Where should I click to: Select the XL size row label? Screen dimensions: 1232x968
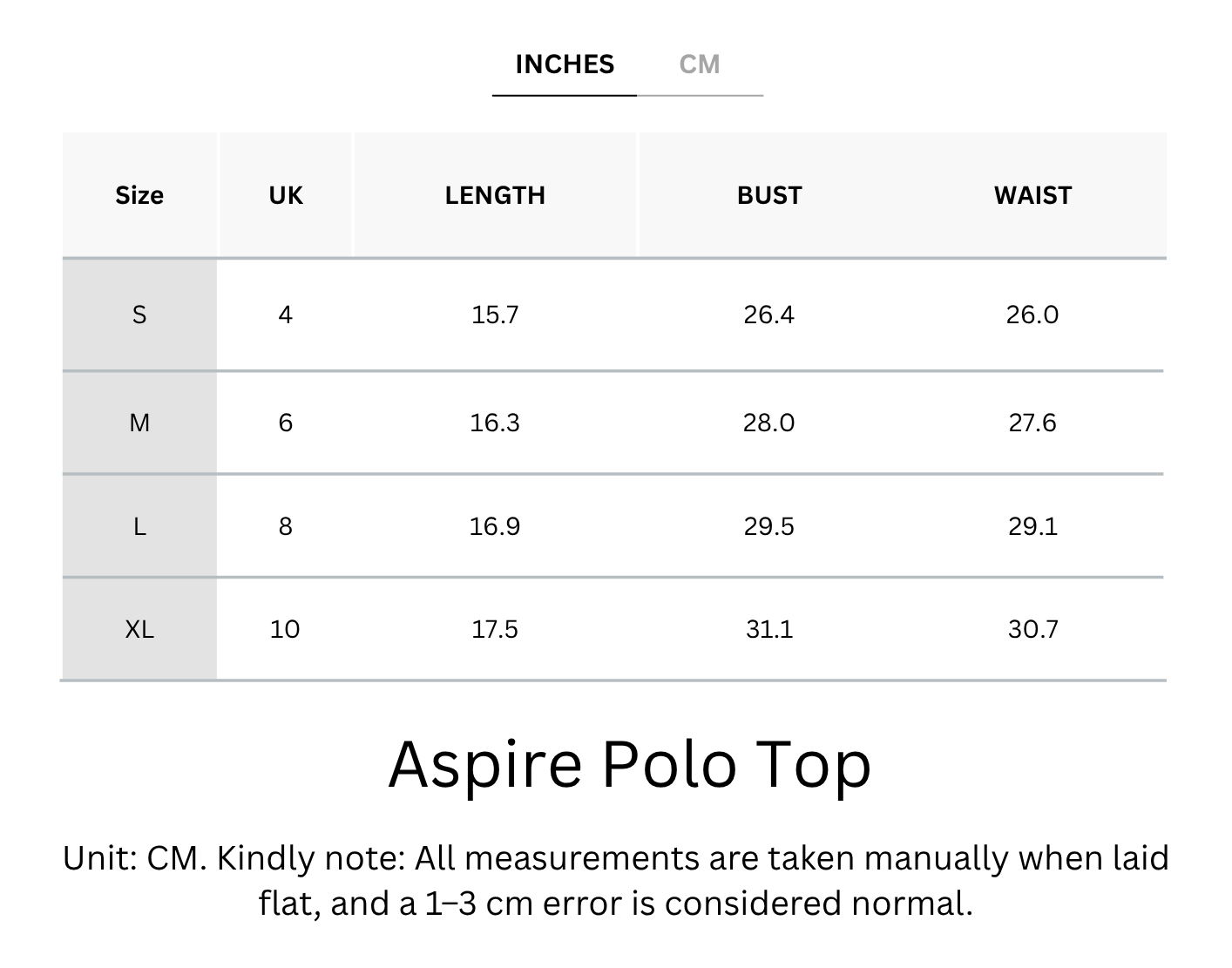point(139,629)
